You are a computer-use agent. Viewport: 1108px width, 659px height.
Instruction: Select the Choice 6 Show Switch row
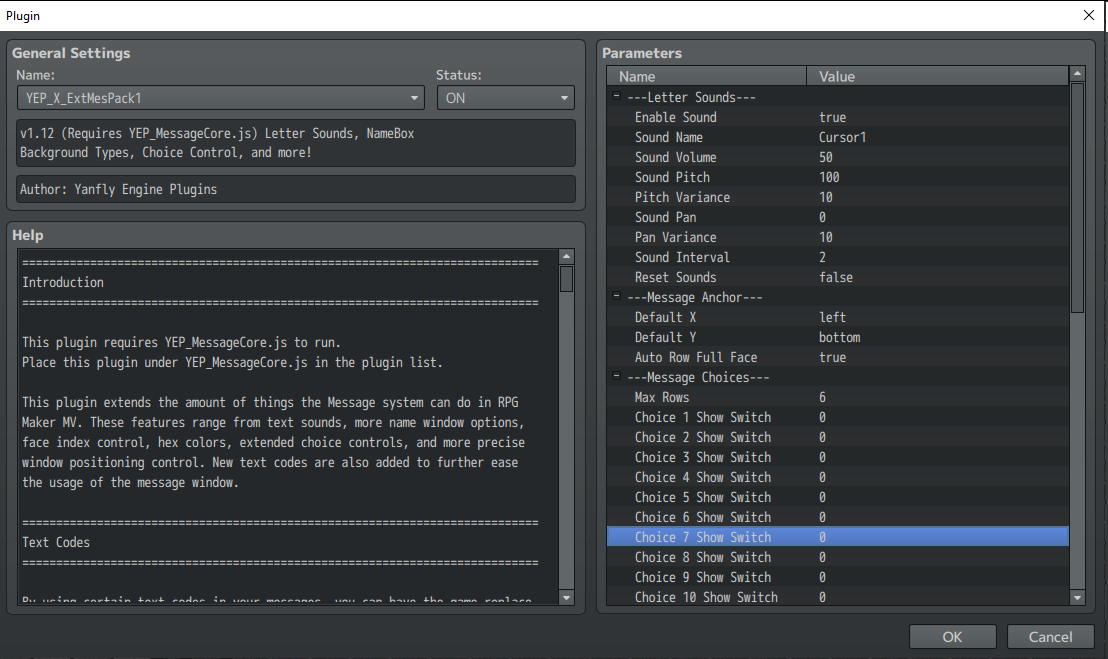837,517
